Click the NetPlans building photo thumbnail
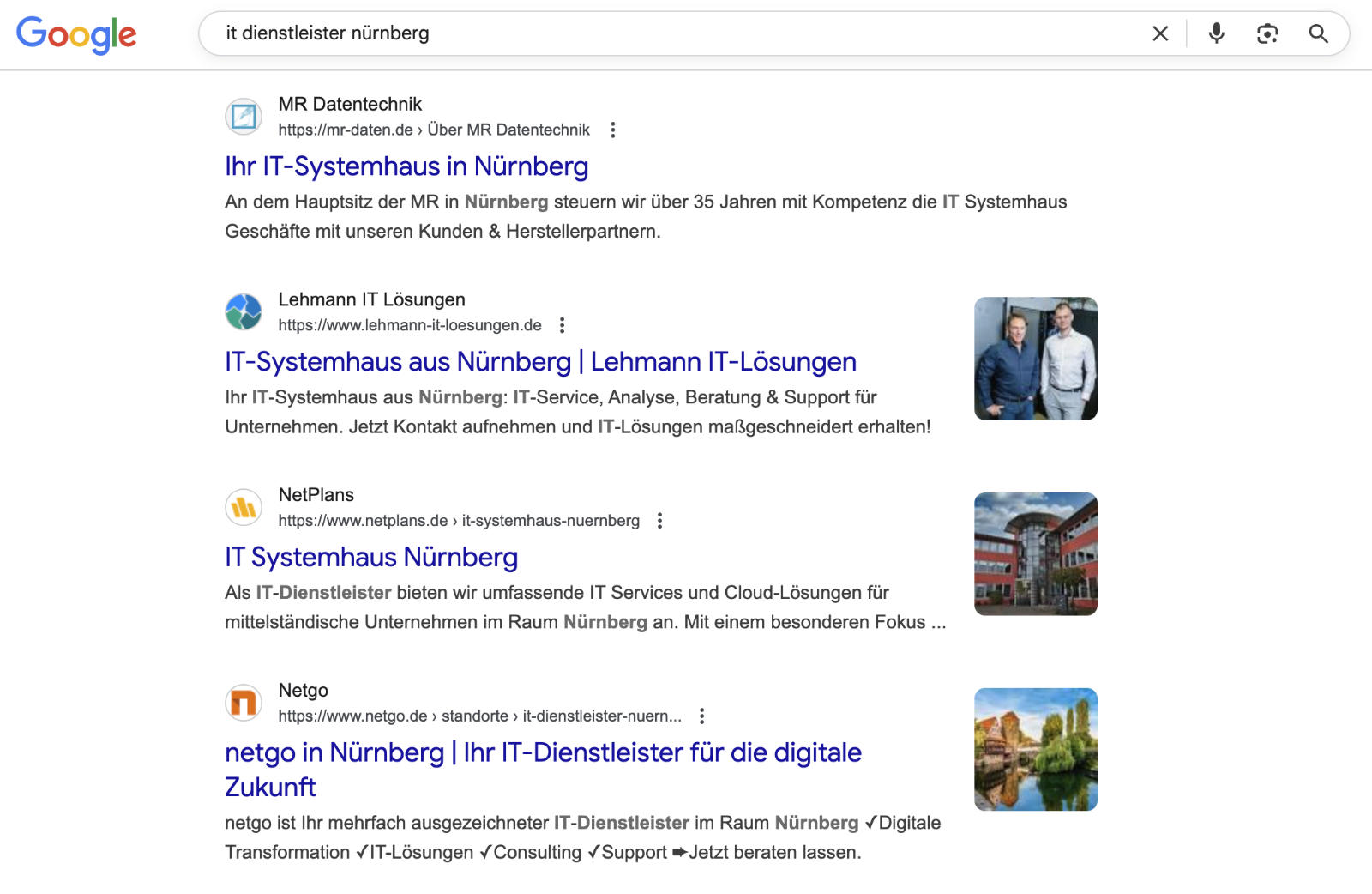 (1035, 553)
